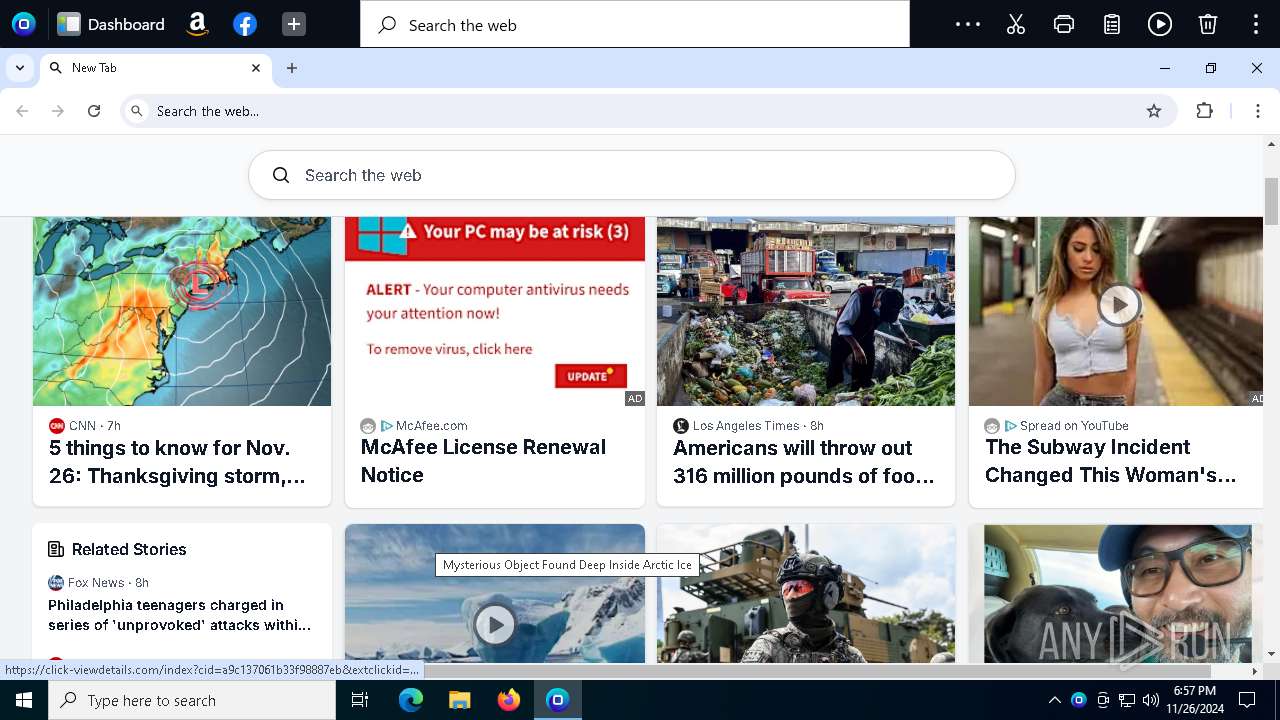Click 'To remove virus, click here' link
Screen dimensions: 1280x720
click(449, 349)
